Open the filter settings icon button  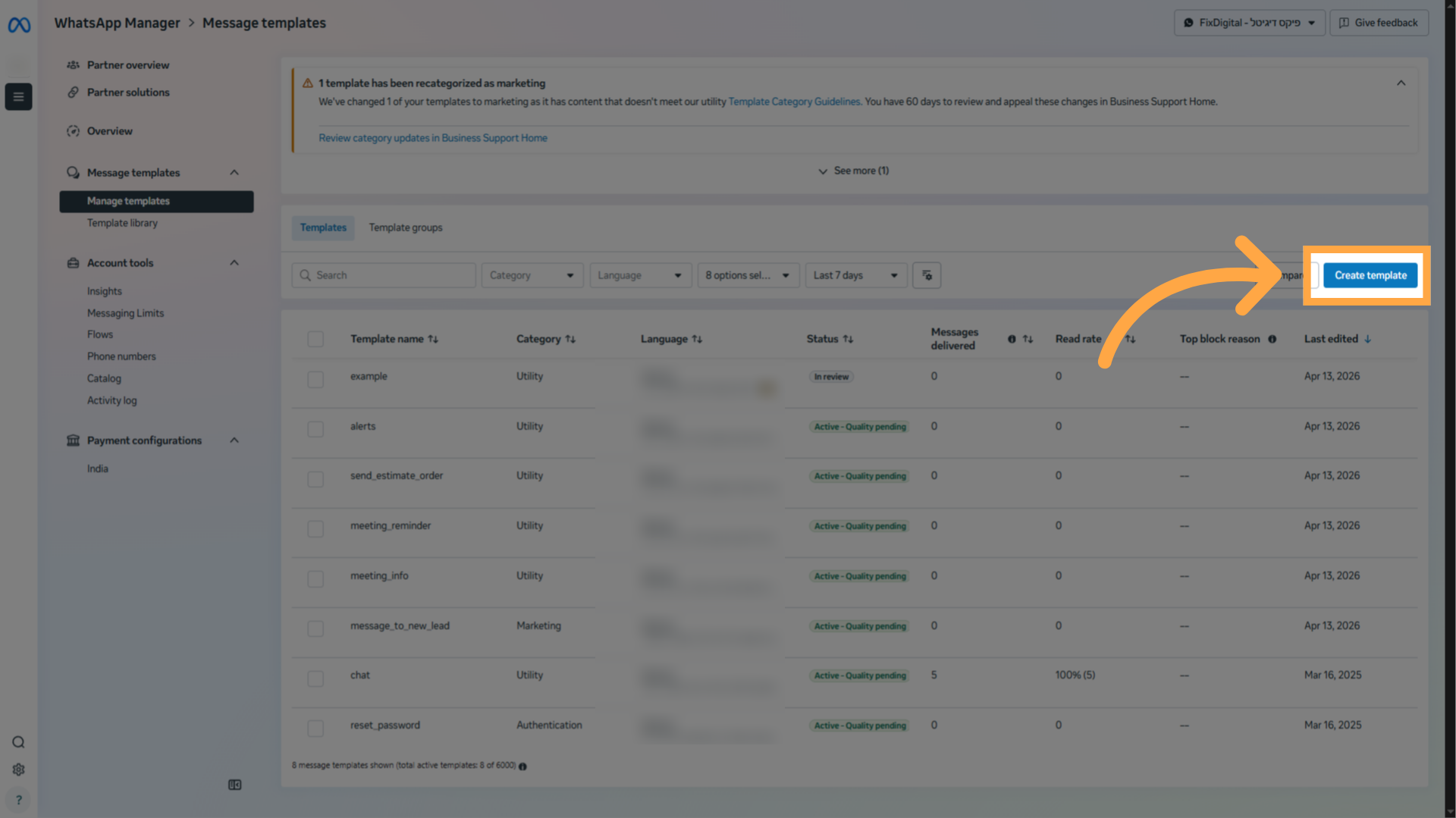927,275
